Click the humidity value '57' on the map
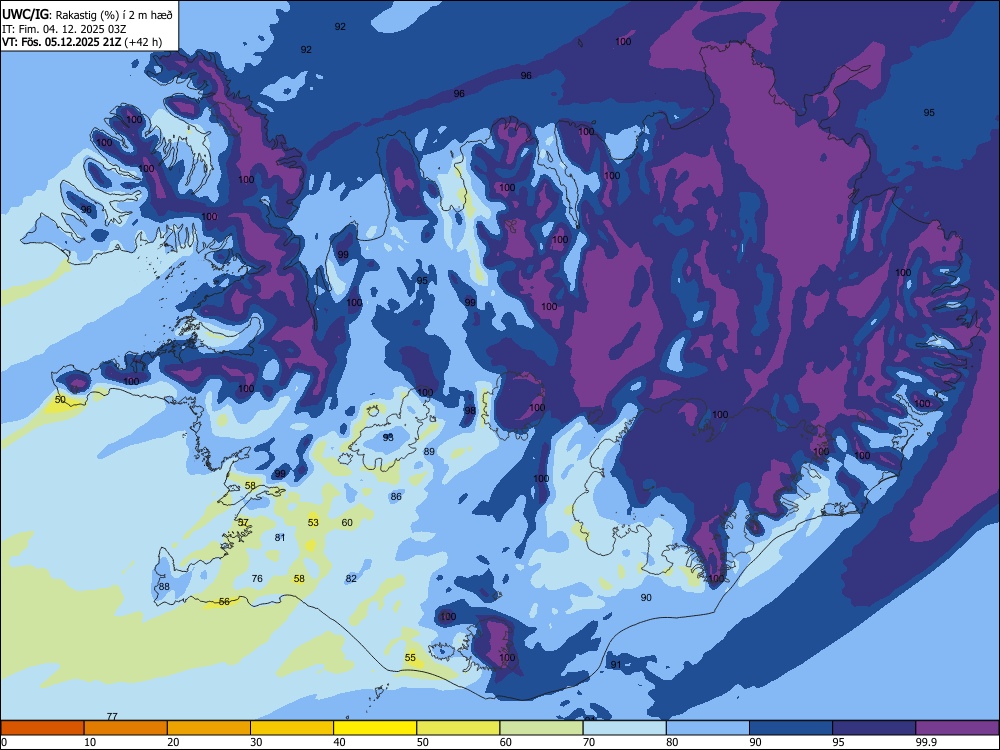The image size is (1000, 750). click(x=243, y=522)
